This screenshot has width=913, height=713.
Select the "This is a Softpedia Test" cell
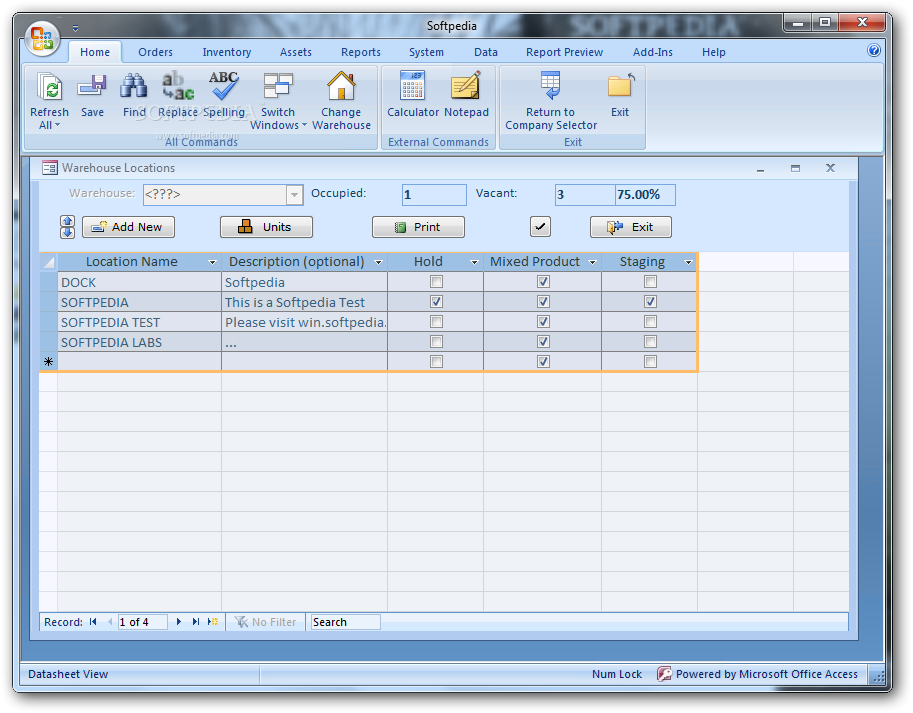[x=305, y=302]
